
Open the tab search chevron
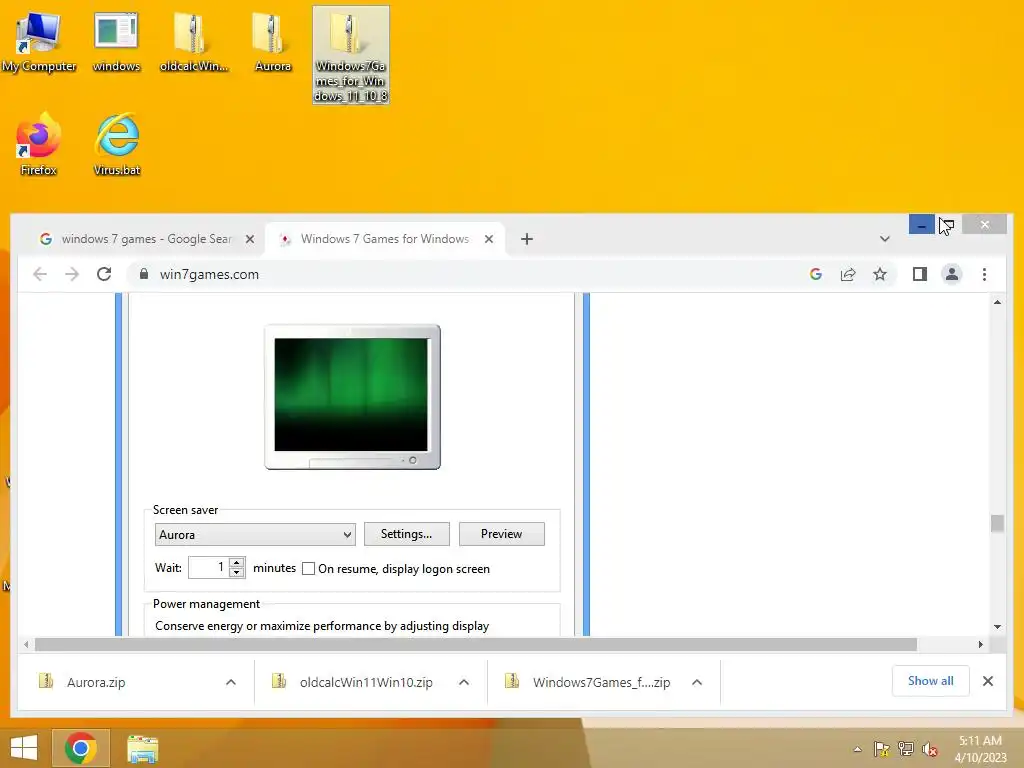coord(885,239)
